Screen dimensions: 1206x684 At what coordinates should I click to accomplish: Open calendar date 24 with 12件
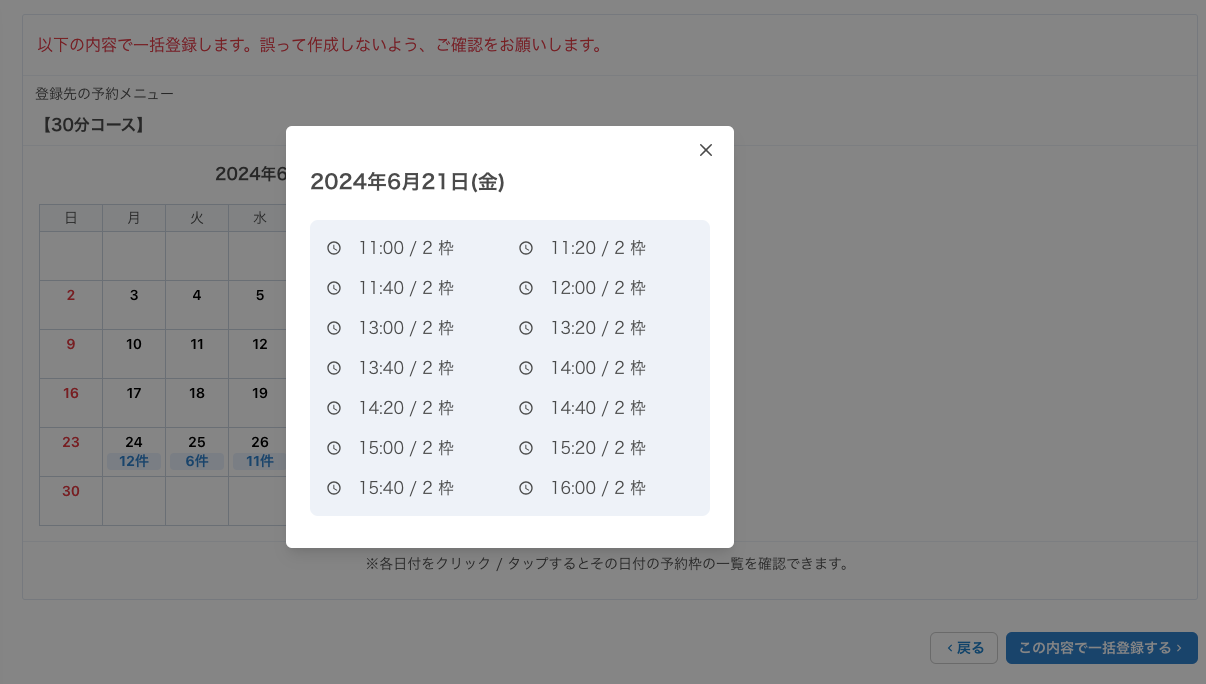(134, 452)
